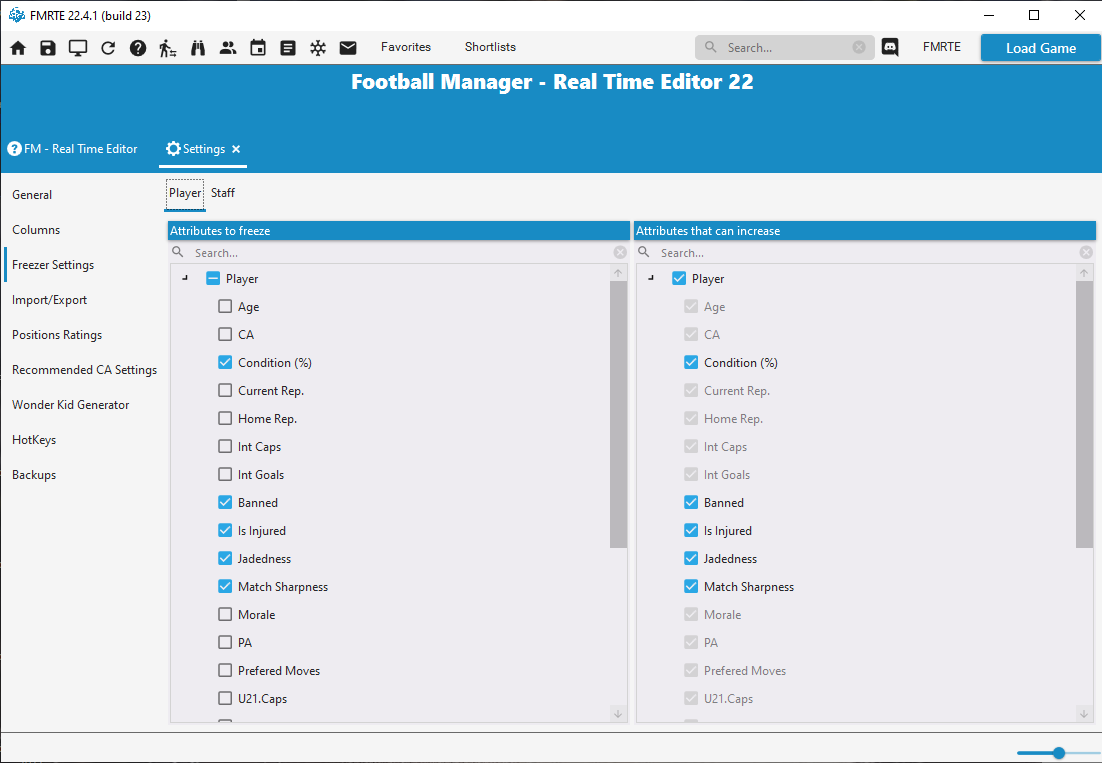Switch to FM - Real Time Editor tab
Screen dimensions: 1102x766
tap(72, 149)
